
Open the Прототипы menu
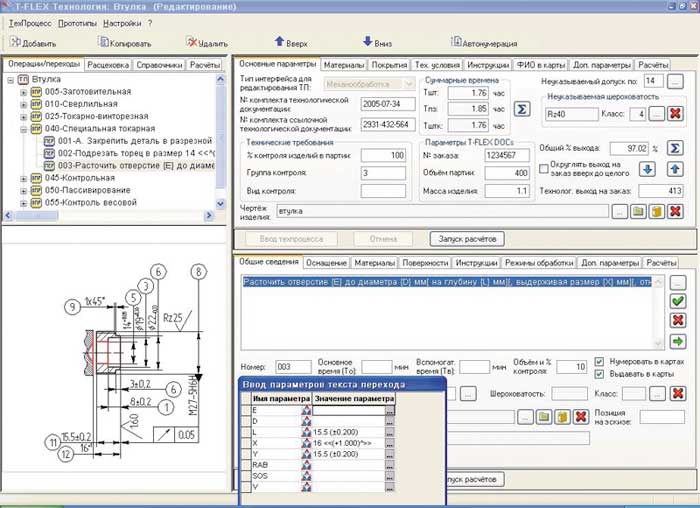pos(77,22)
